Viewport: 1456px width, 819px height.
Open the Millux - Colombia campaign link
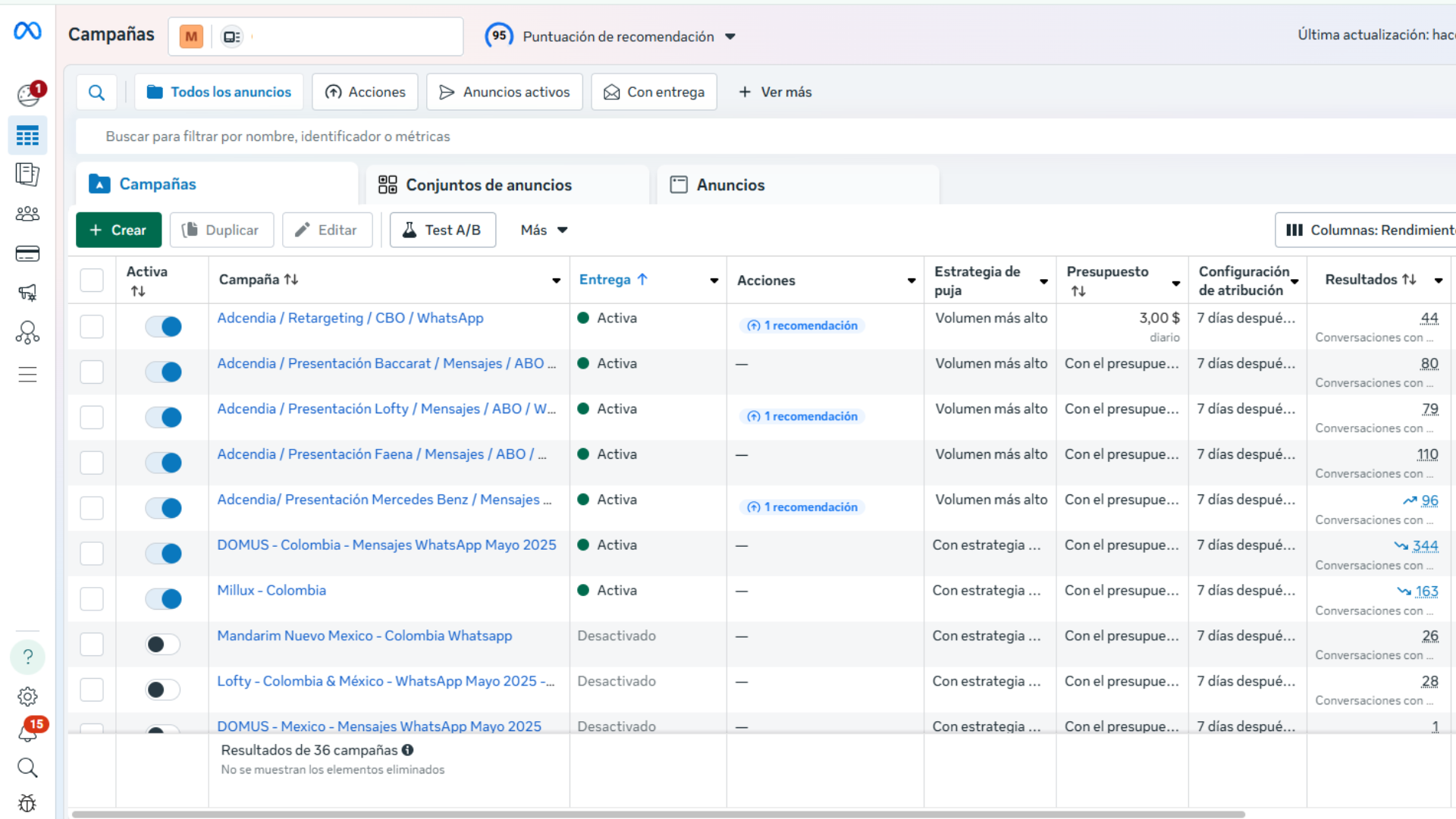point(271,591)
